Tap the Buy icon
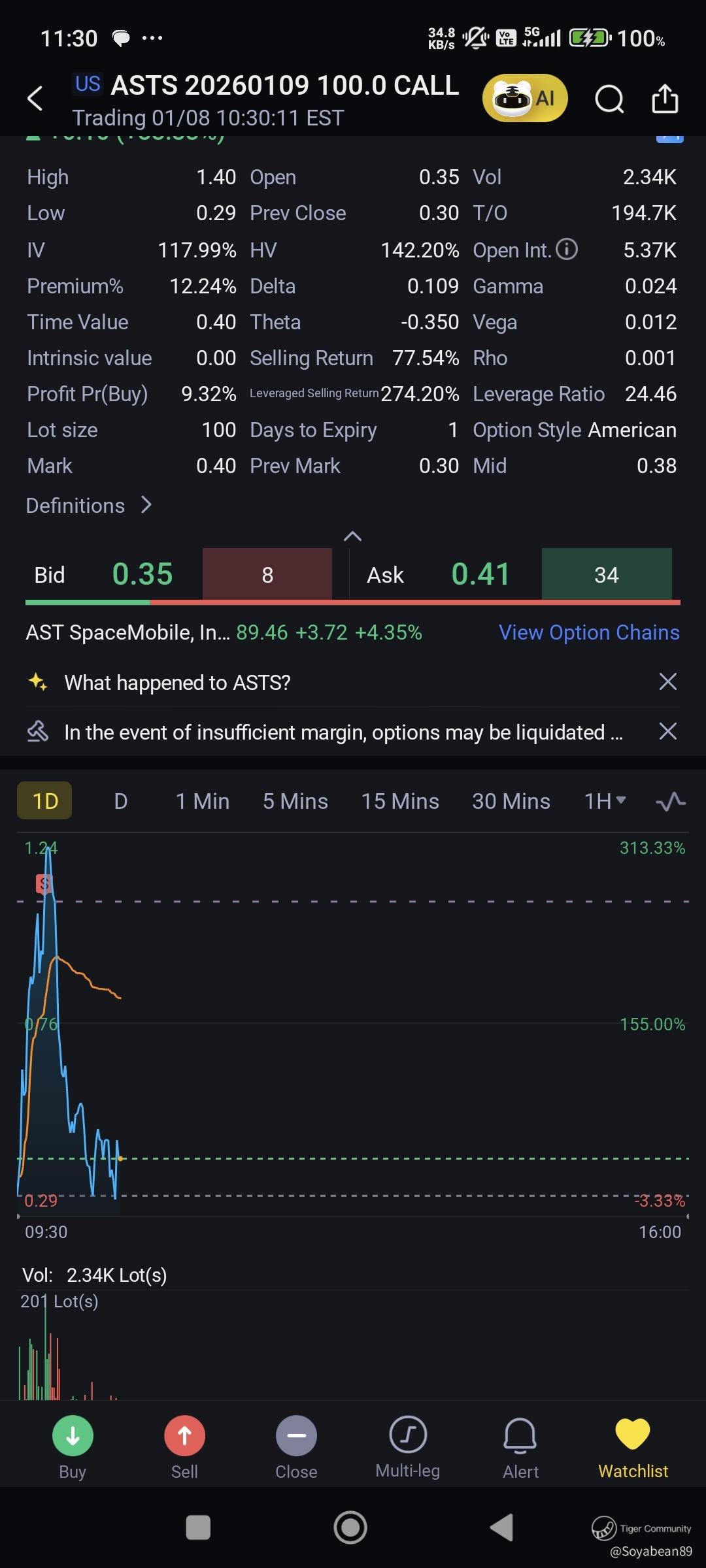 73,1436
